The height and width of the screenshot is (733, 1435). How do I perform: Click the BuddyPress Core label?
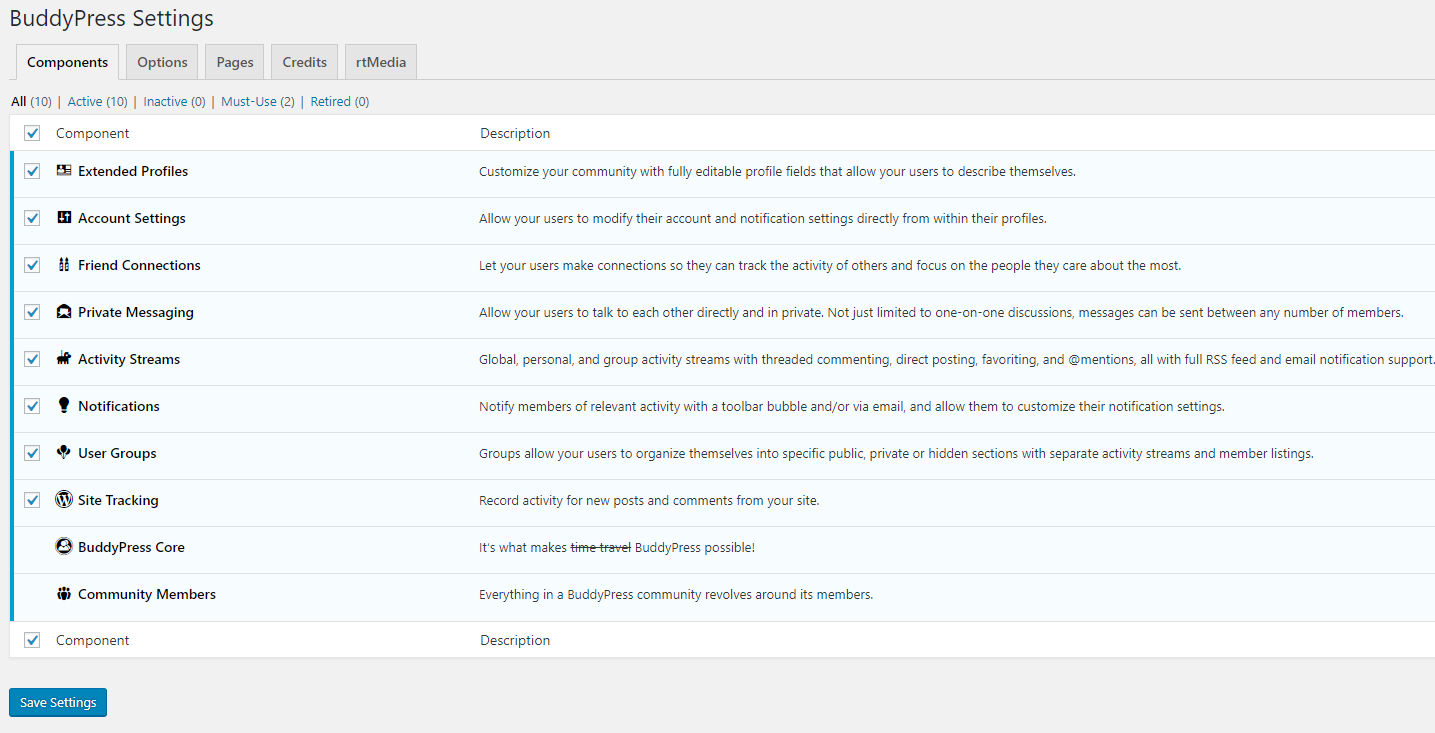click(131, 547)
